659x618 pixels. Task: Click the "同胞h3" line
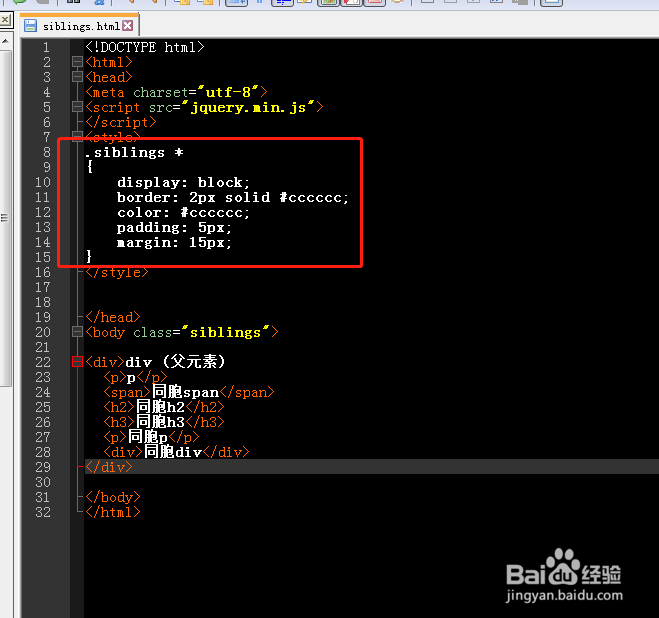point(164,422)
